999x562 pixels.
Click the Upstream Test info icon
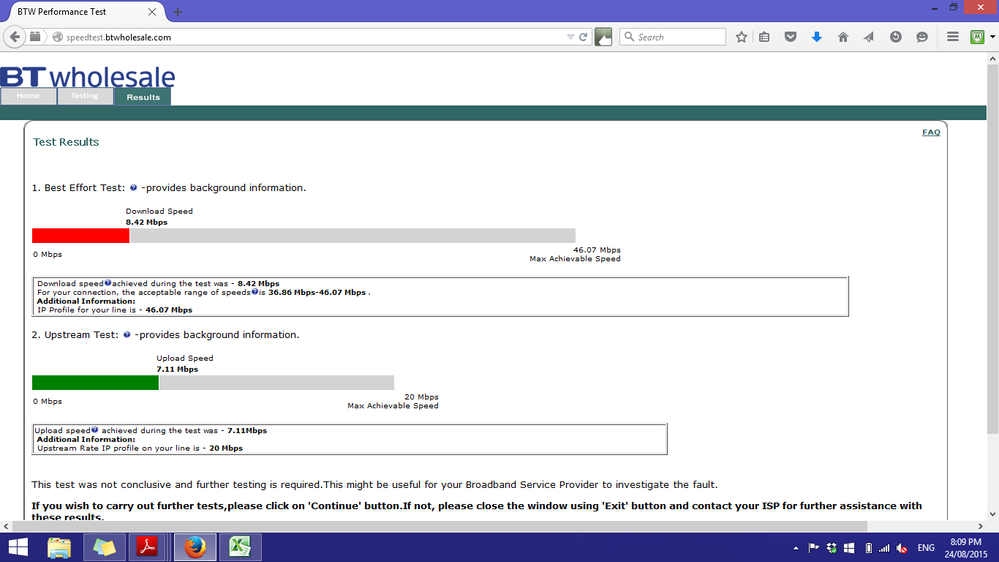[x=127, y=335]
